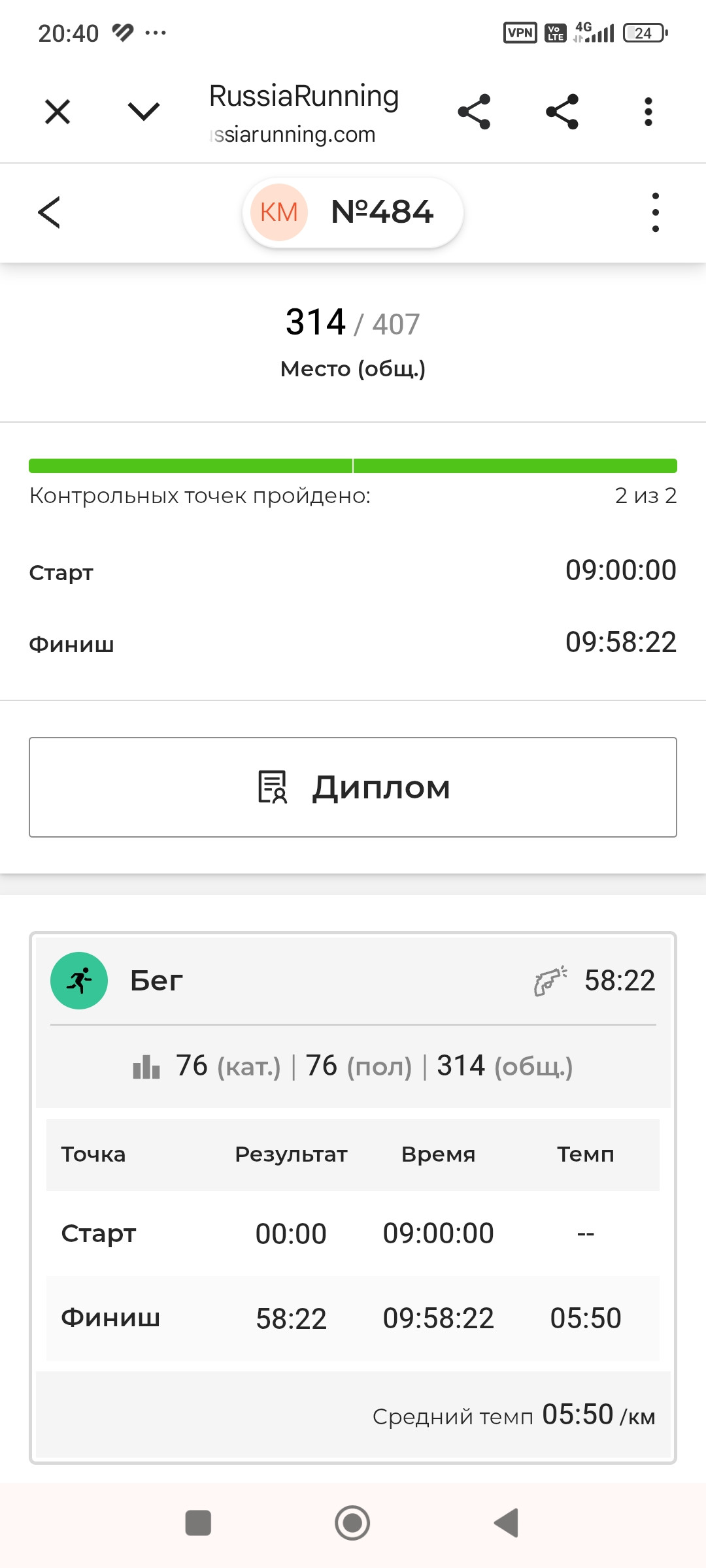The height and width of the screenshot is (1568, 706).
Task: Tap the second share icon
Action: point(562,112)
